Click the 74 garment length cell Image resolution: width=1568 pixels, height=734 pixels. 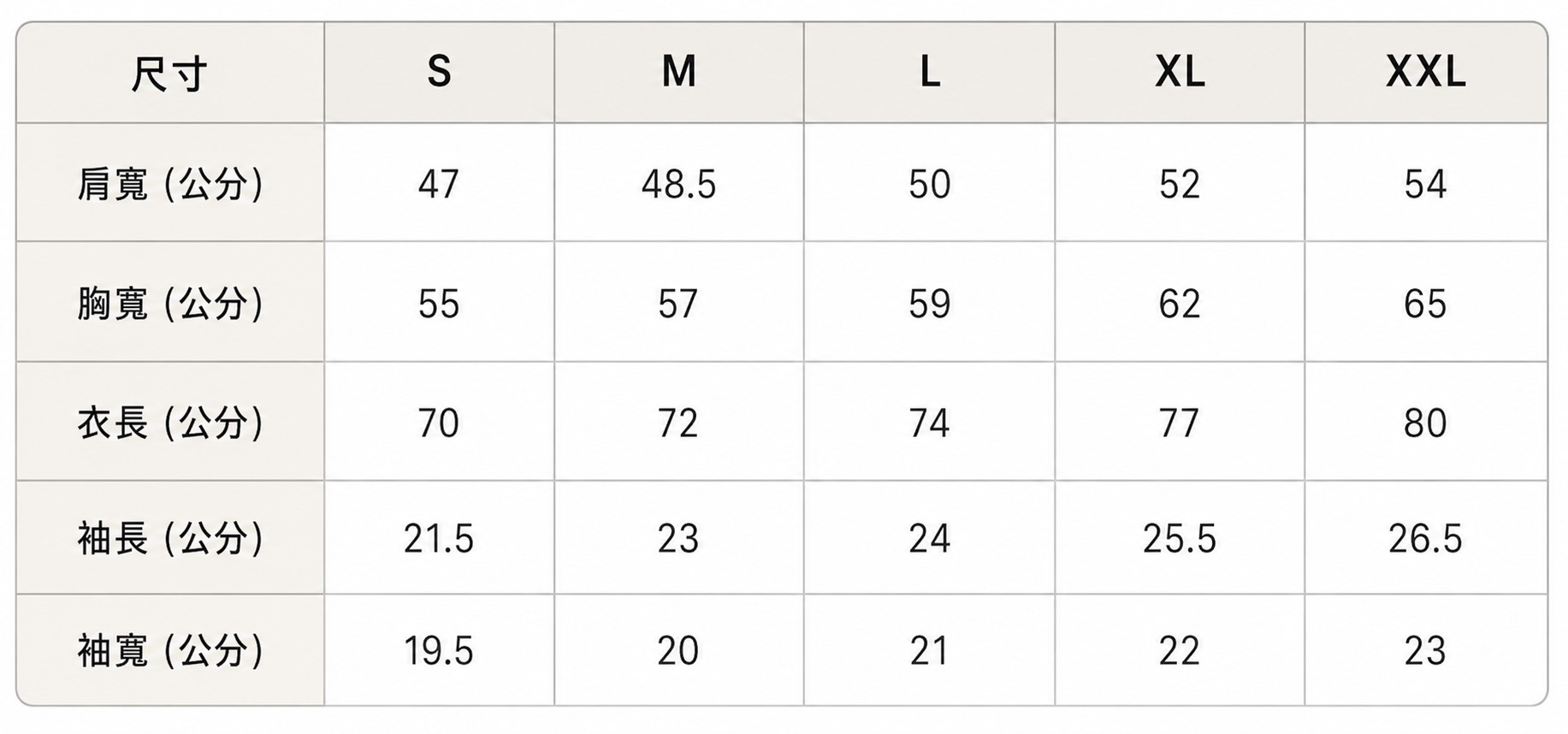tap(930, 421)
